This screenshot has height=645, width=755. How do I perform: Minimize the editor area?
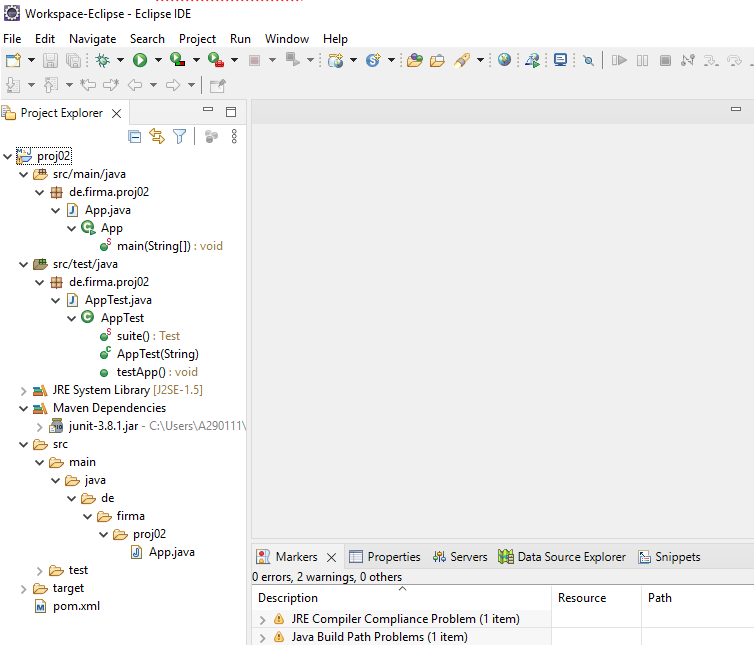tap(736, 109)
